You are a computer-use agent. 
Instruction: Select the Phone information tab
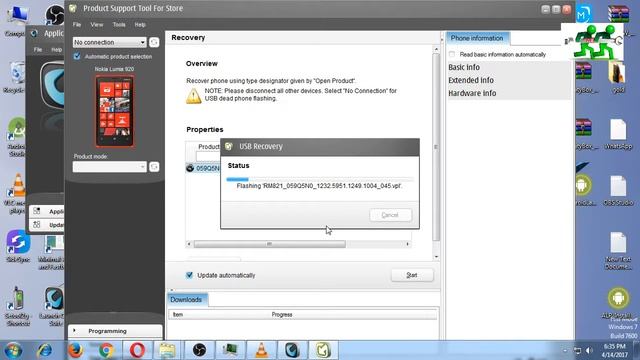tap(477, 38)
